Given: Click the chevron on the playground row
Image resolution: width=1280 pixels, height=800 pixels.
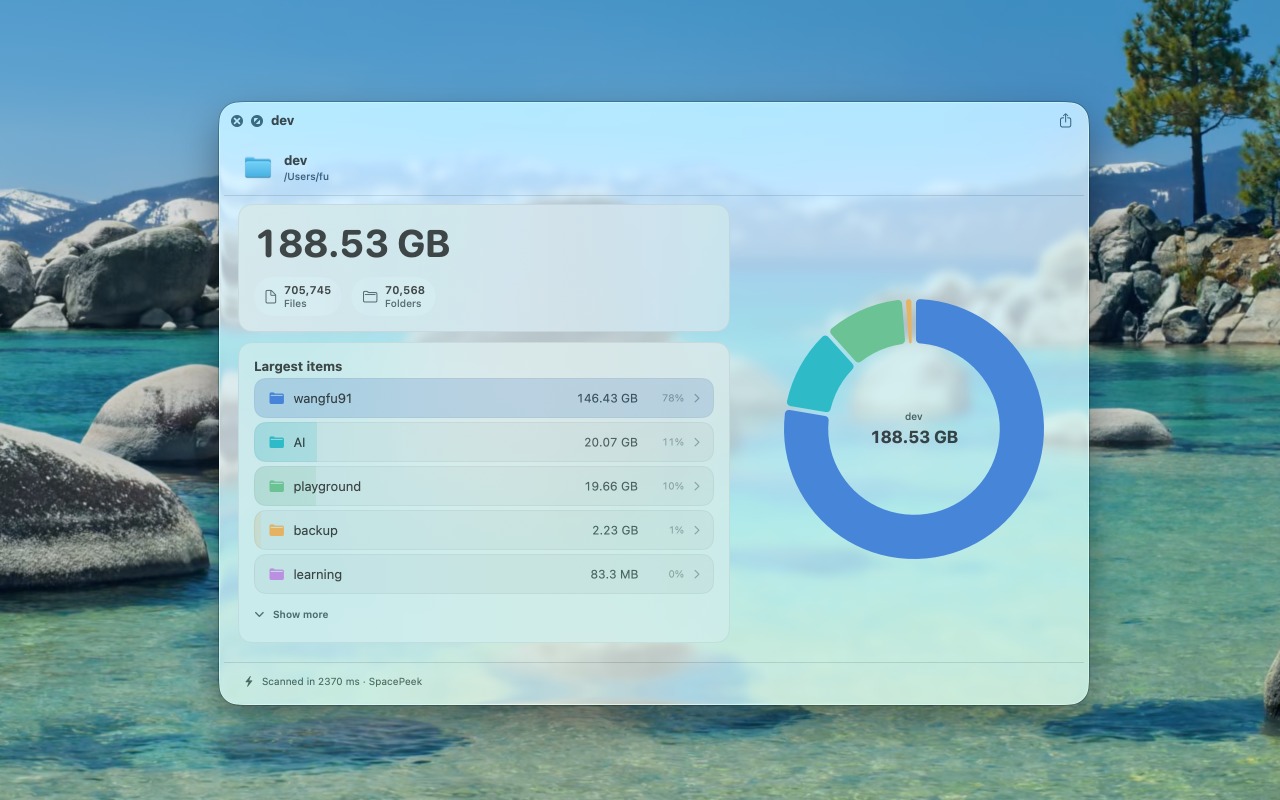Looking at the screenshot, I should pyautogui.click(x=697, y=486).
